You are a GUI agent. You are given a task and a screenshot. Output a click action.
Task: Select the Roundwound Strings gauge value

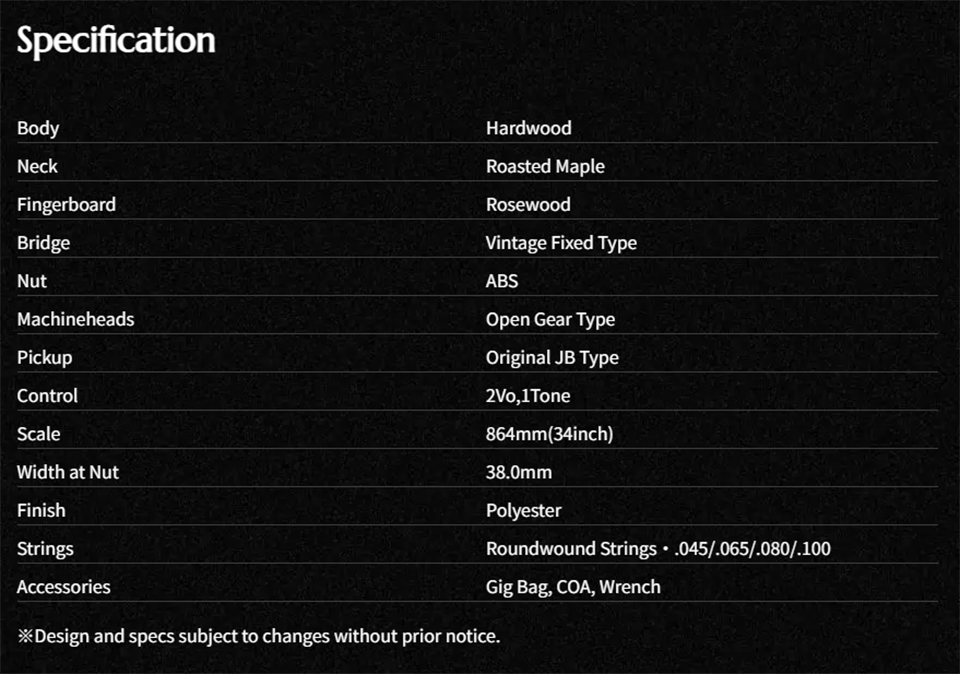pos(658,549)
